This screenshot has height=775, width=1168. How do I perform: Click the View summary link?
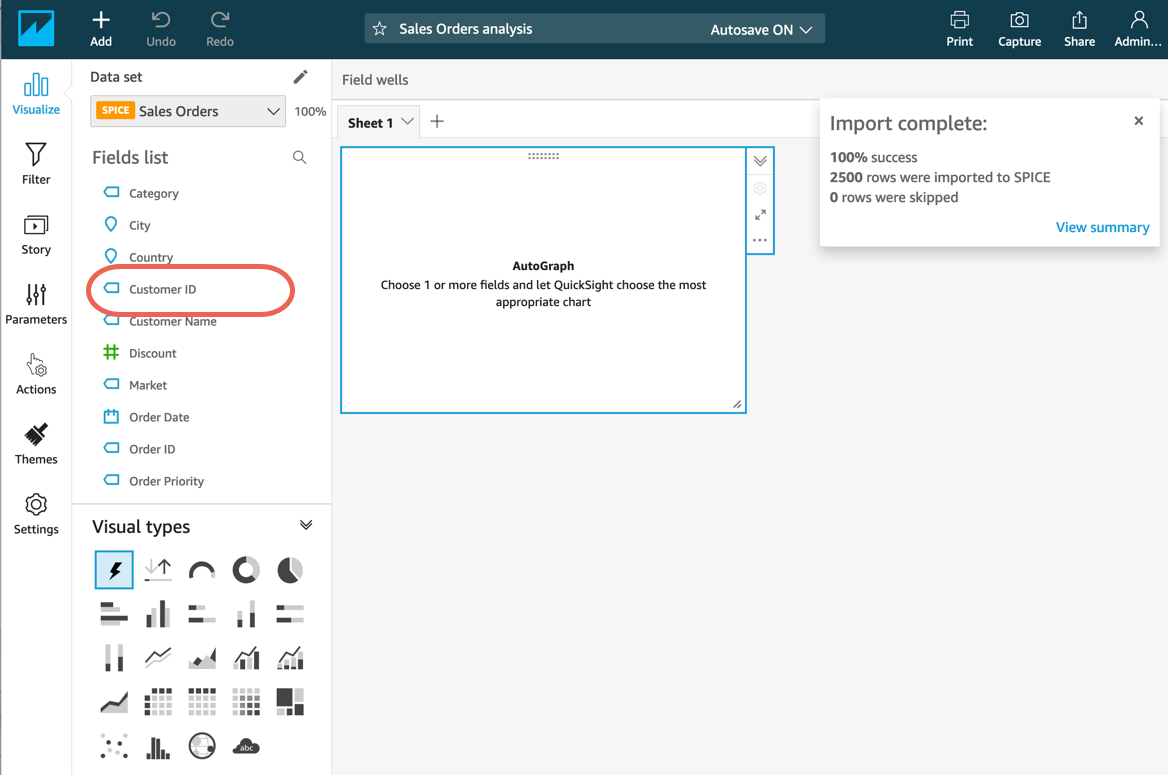pyautogui.click(x=1102, y=227)
